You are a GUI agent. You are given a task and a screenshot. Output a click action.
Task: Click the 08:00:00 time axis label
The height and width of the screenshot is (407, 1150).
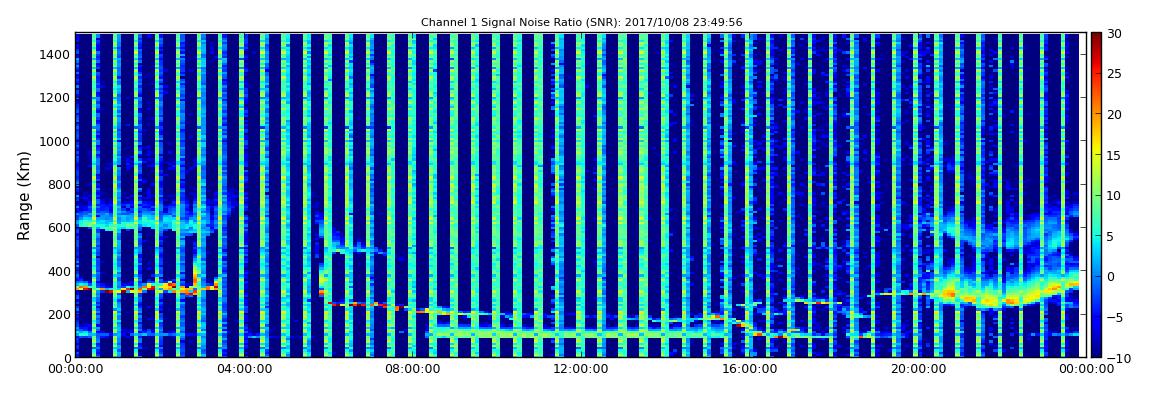coord(411,370)
